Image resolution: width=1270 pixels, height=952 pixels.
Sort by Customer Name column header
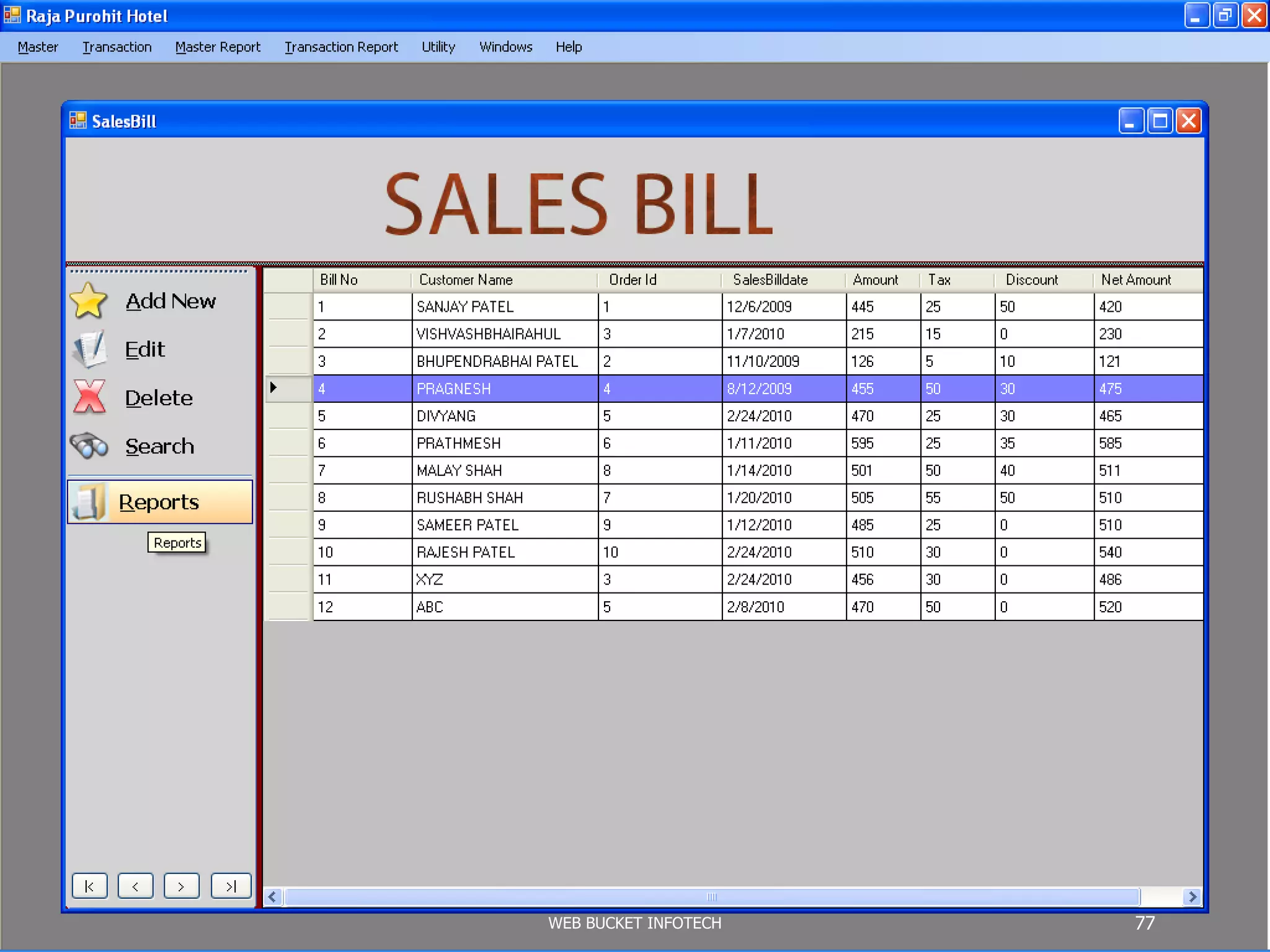coord(505,280)
